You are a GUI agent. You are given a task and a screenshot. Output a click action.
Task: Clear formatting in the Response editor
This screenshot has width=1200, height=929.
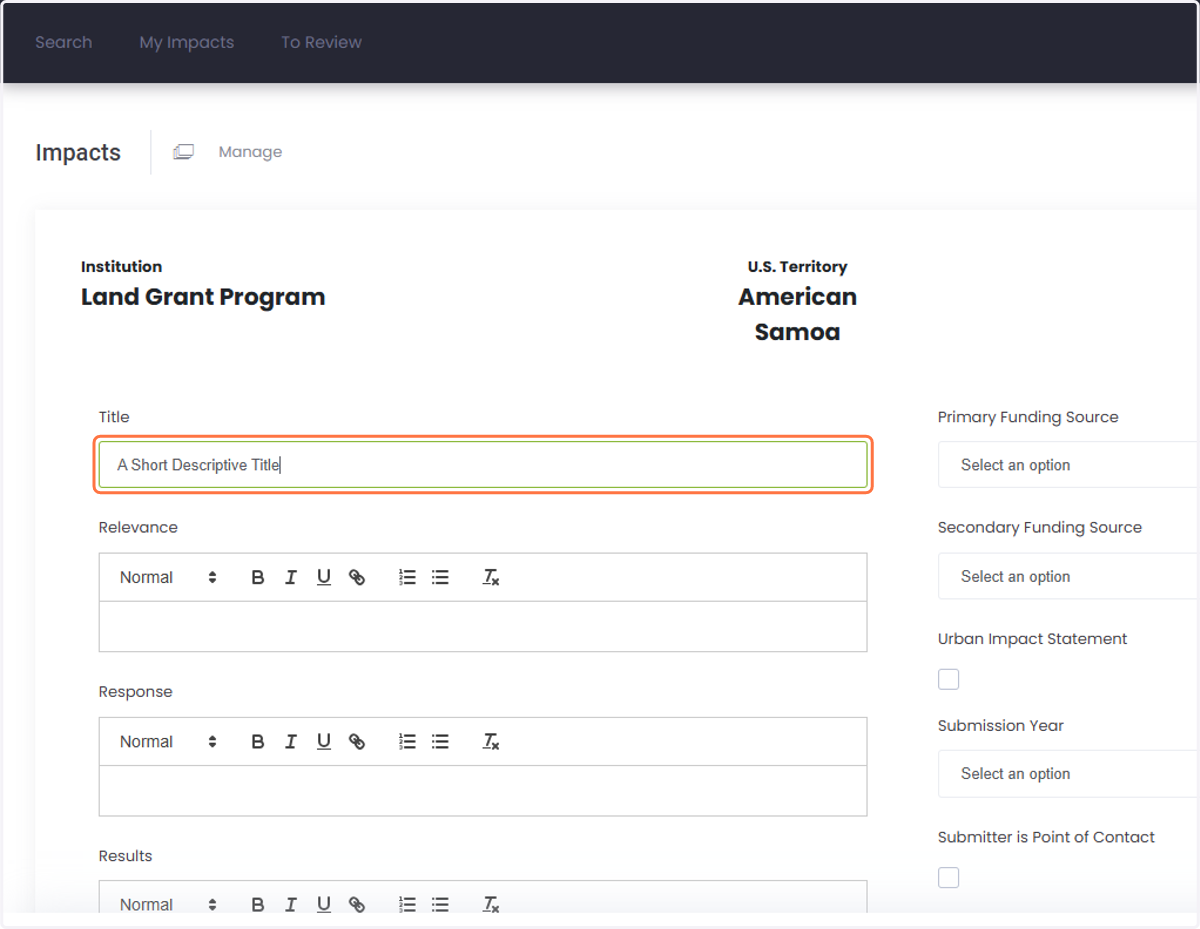click(x=491, y=741)
